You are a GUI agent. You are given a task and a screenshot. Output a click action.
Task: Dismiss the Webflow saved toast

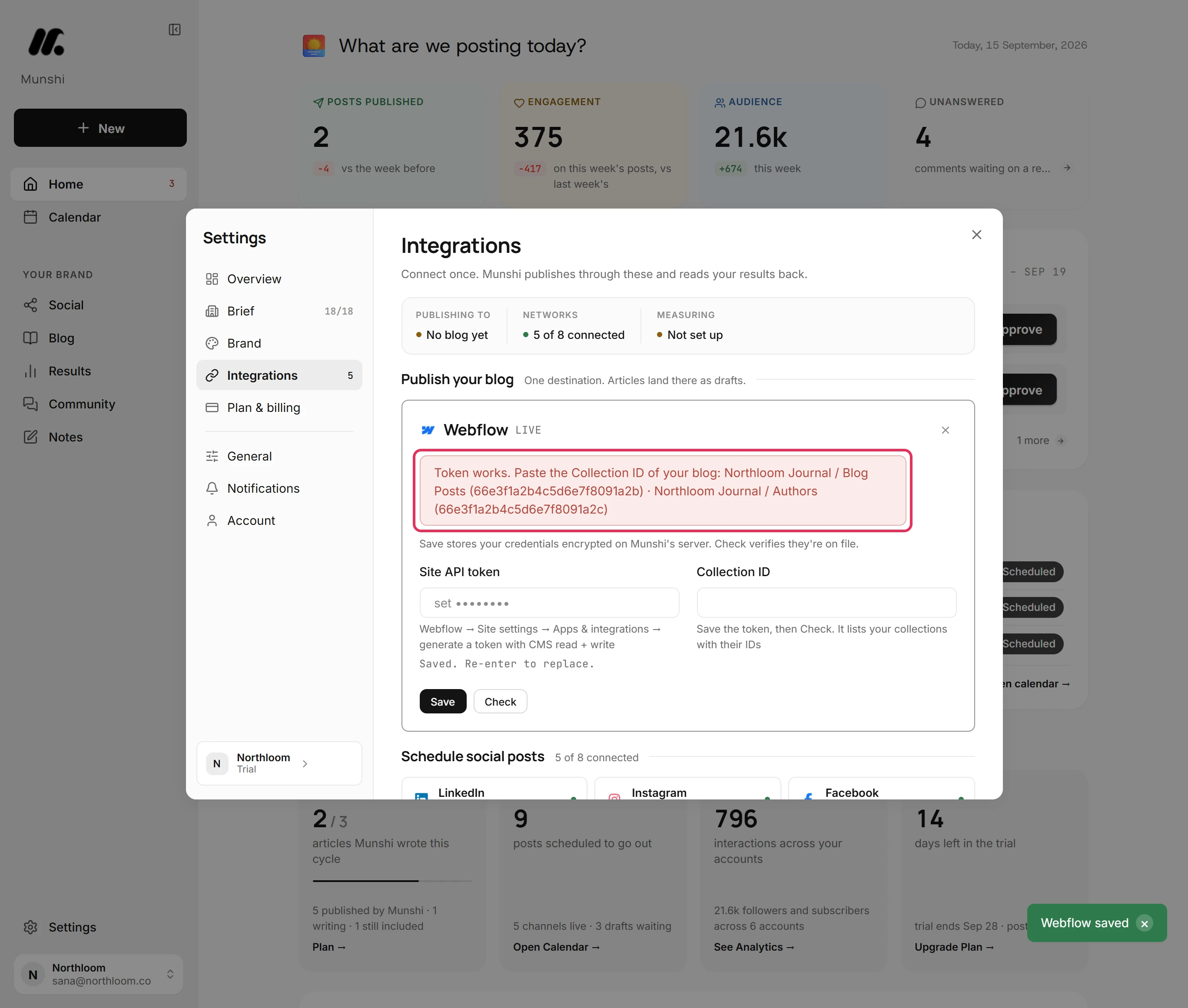point(1144,923)
